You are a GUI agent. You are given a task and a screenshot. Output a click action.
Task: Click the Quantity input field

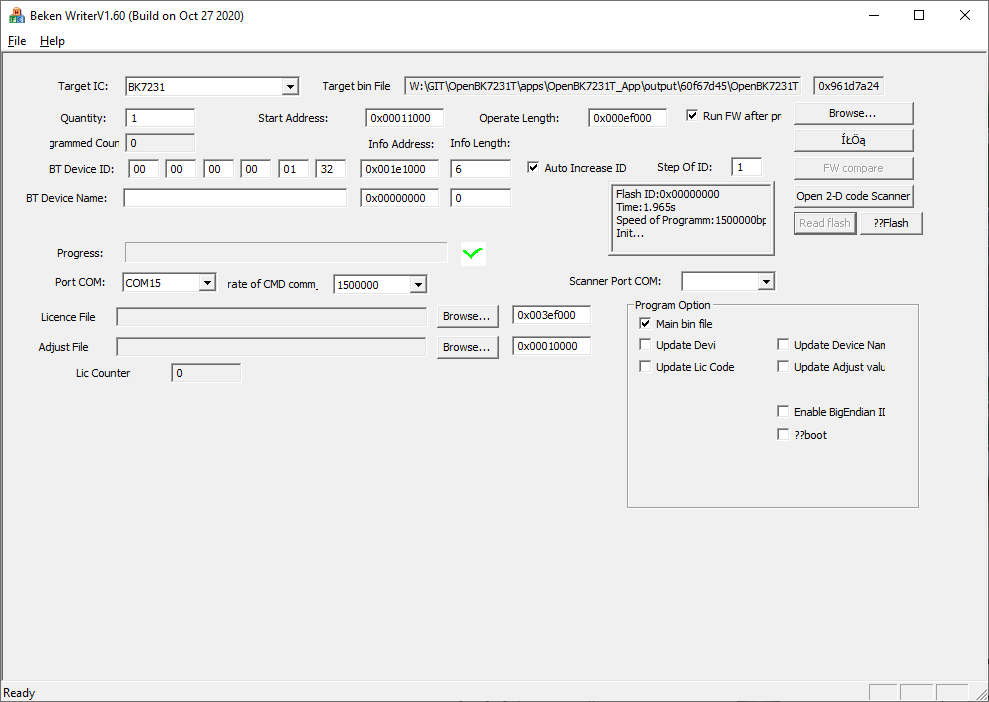[x=160, y=118]
